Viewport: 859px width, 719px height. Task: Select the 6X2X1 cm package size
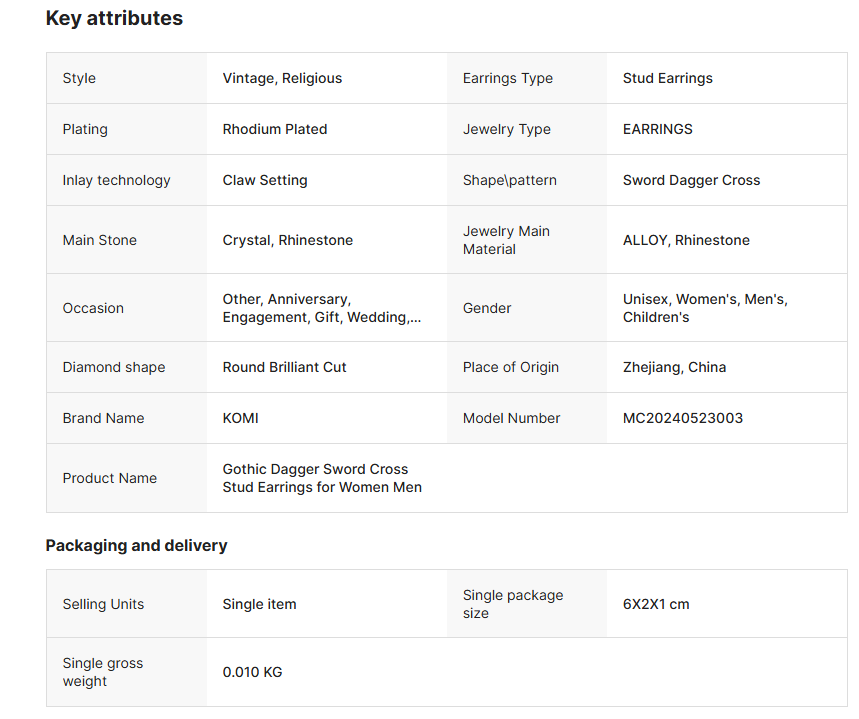(655, 604)
